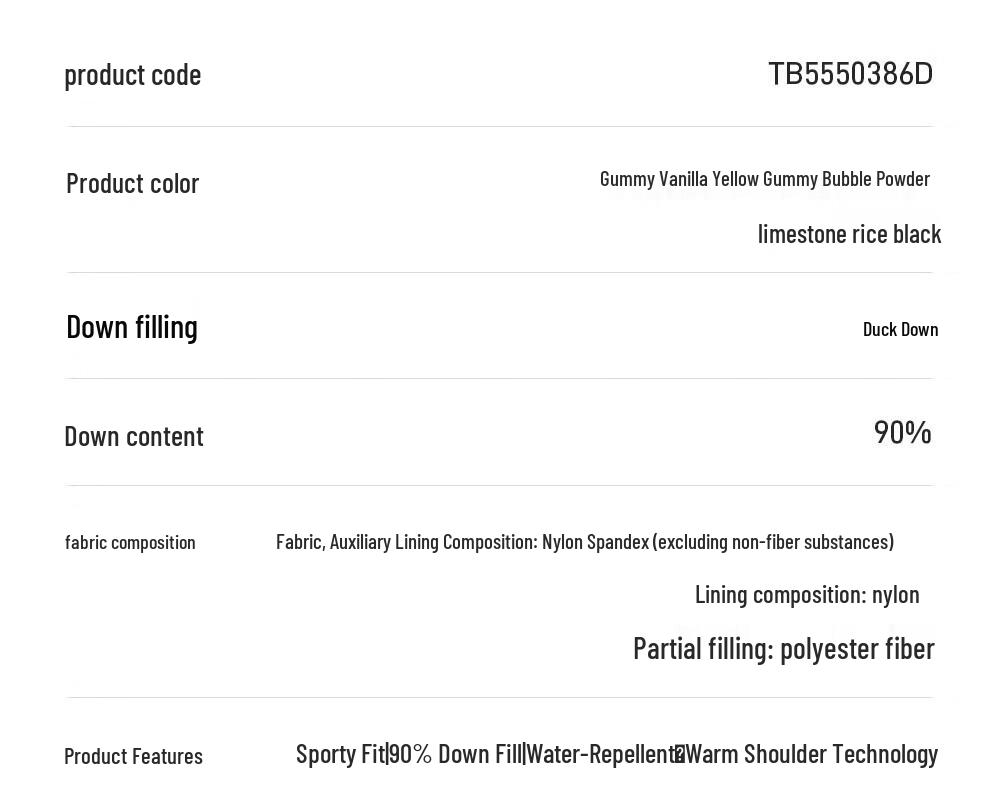Click the "Down content" label
This screenshot has height=807, width=1000.
coord(134,436)
